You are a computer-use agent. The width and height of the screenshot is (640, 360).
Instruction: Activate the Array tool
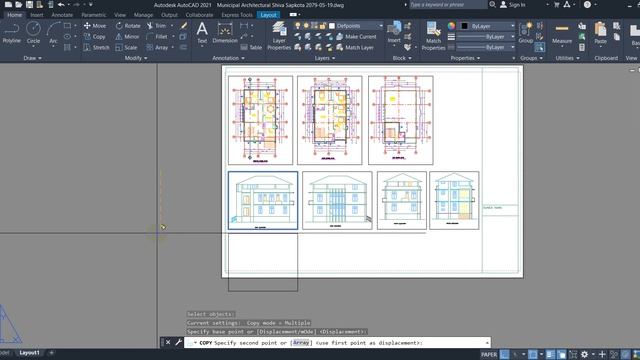tap(158, 47)
